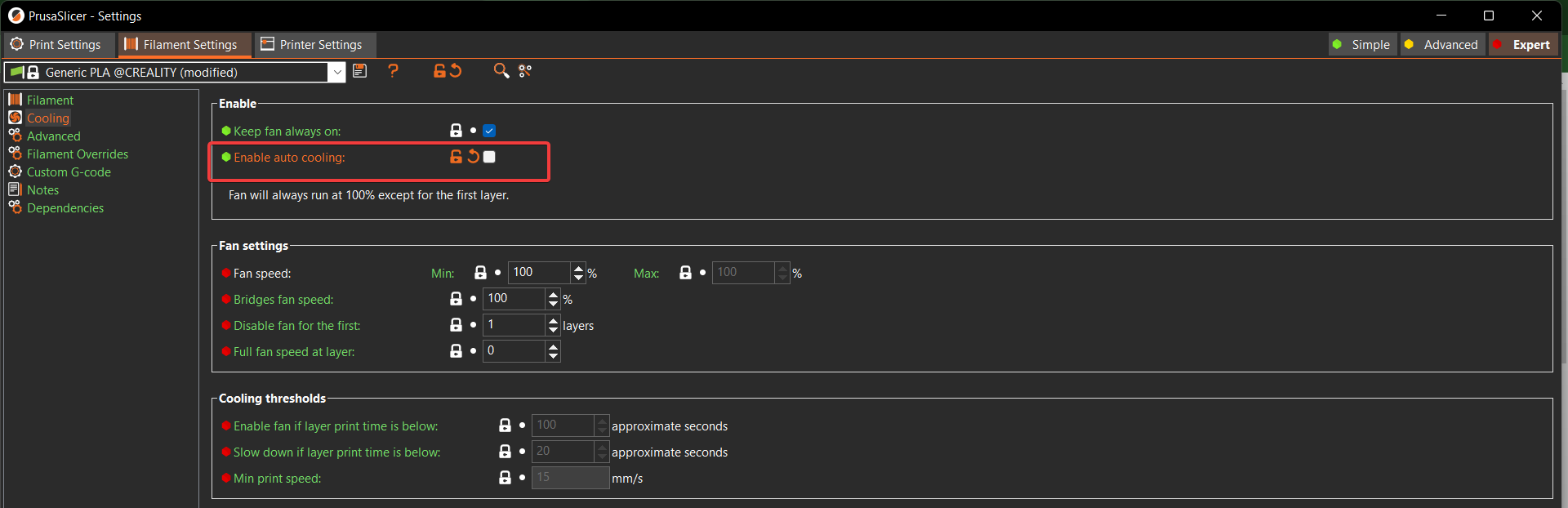Decrease Full fan speed at layer value
The width and height of the screenshot is (1568, 508).
pyautogui.click(x=554, y=356)
